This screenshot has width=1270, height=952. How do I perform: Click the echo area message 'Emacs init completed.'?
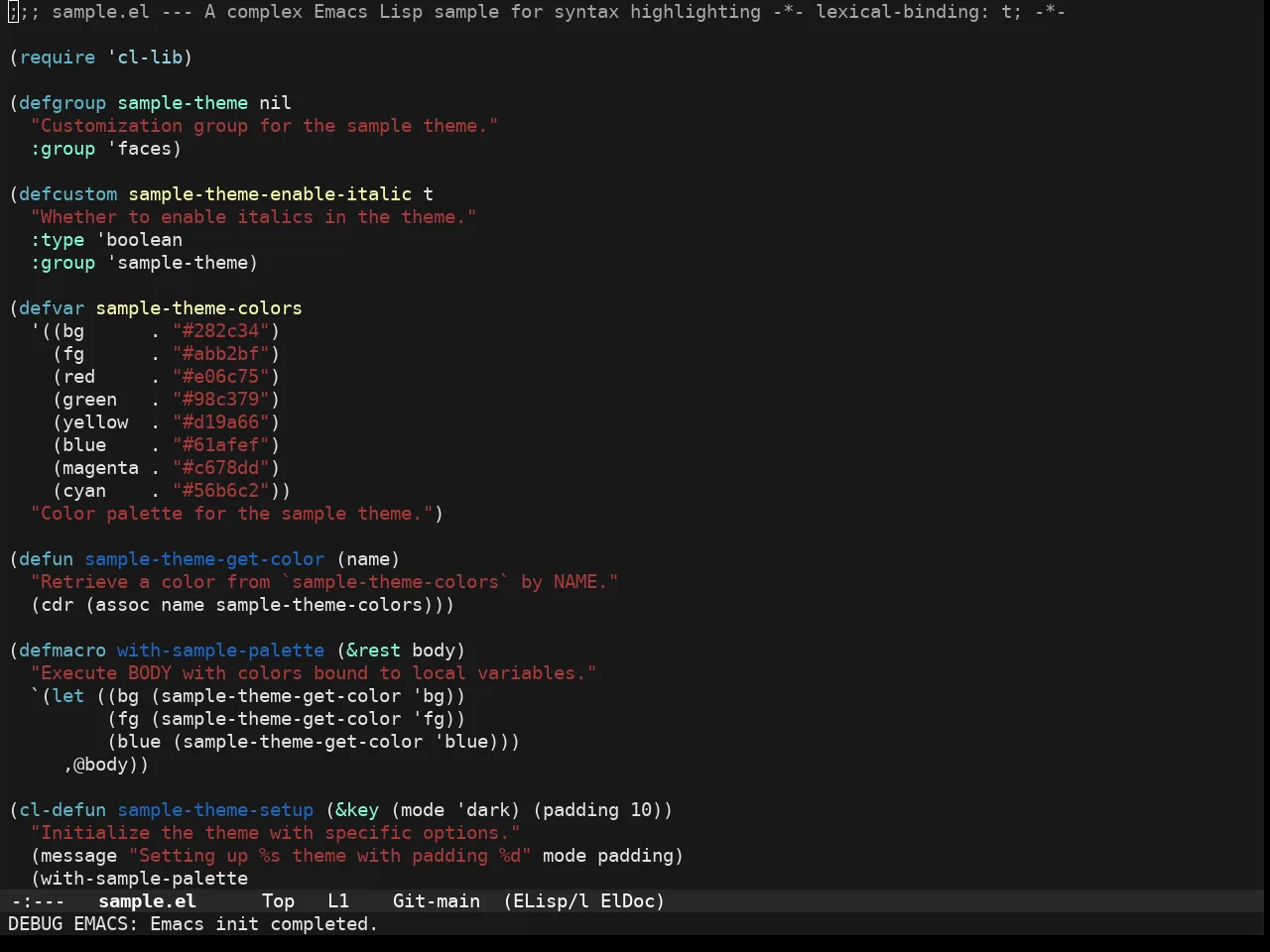coord(264,923)
